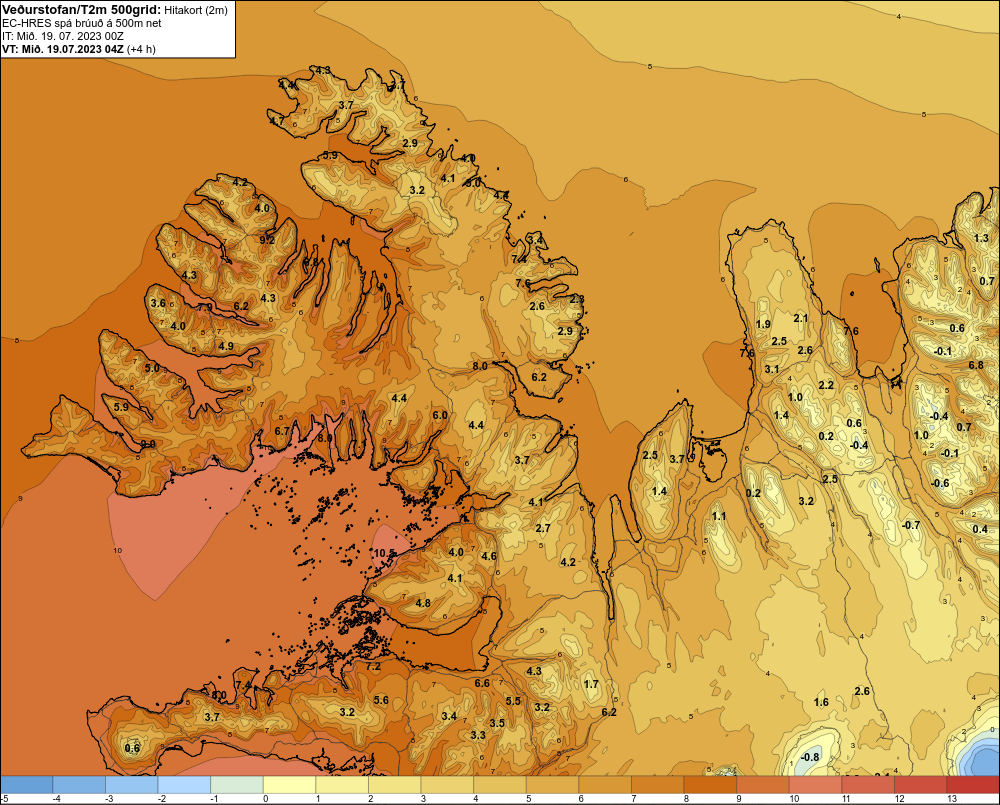The height and width of the screenshot is (805, 1000).
Task: Pick the legend swatch between -3 and -2
Action: (x=131, y=785)
